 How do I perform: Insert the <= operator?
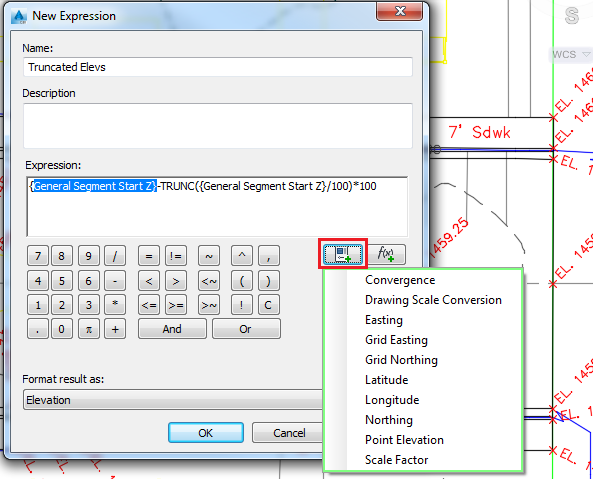tap(149, 305)
